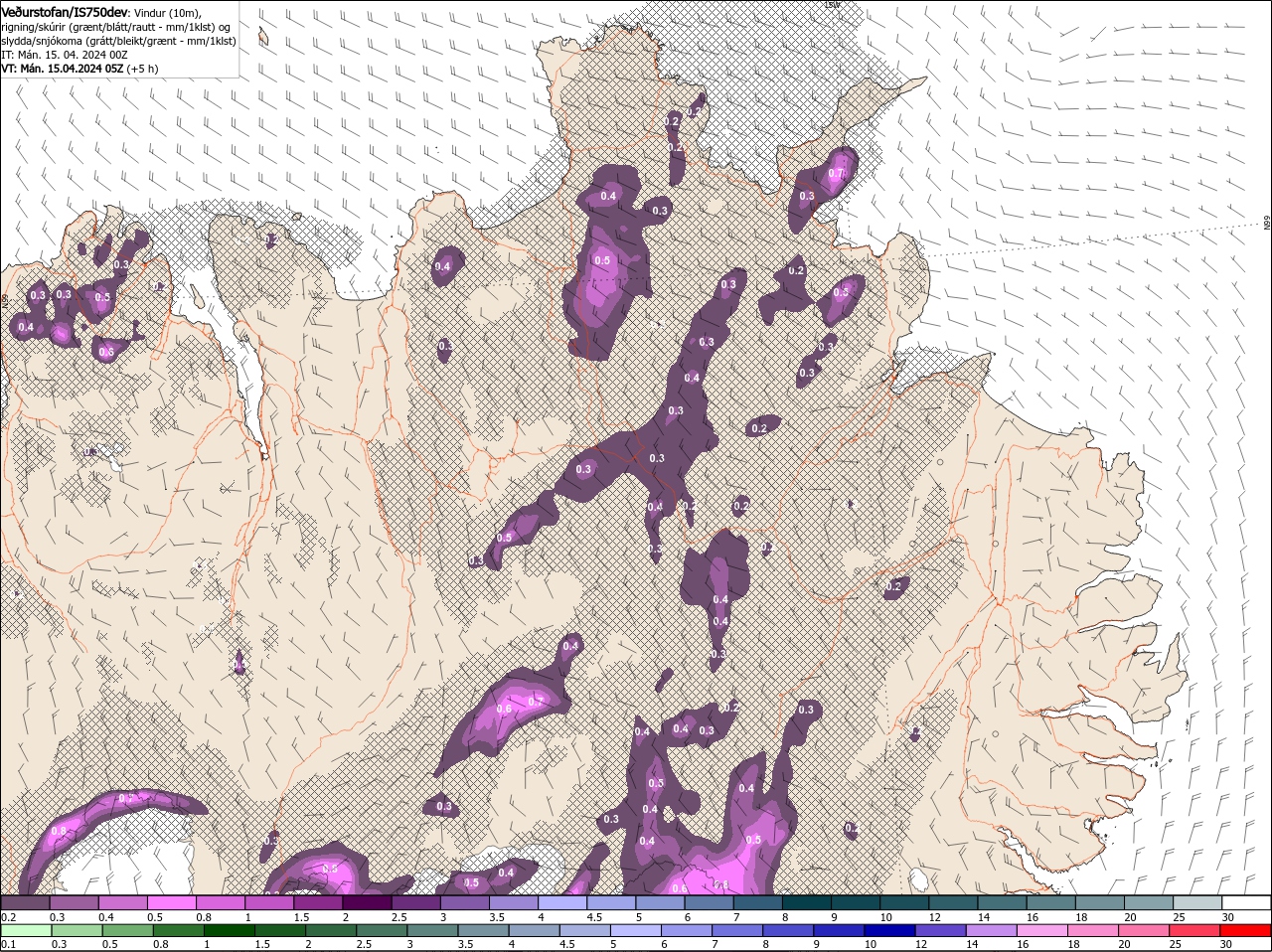
Task: Click the bright red swatch labeled 30 in rain scale
Action: click(1246, 931)
